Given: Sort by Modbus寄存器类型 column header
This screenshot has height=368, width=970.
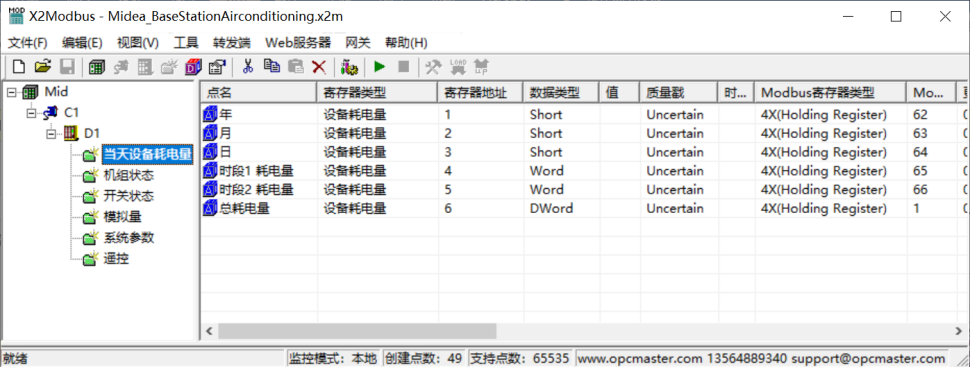Looking at the screenshot, I should pos(830,93).
